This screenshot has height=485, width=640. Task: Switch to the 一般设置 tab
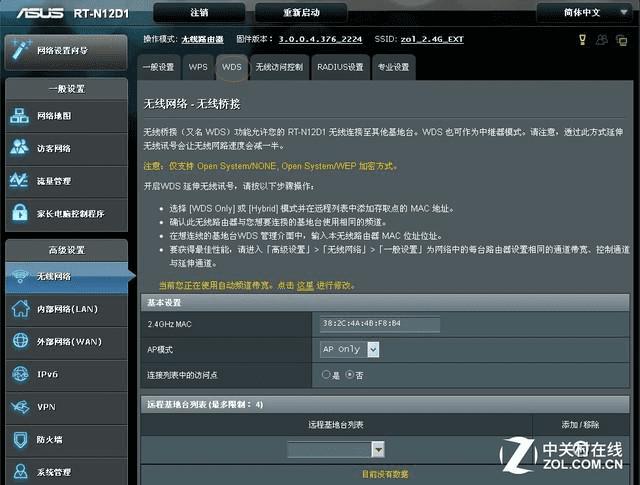click(x=159, y=67)
